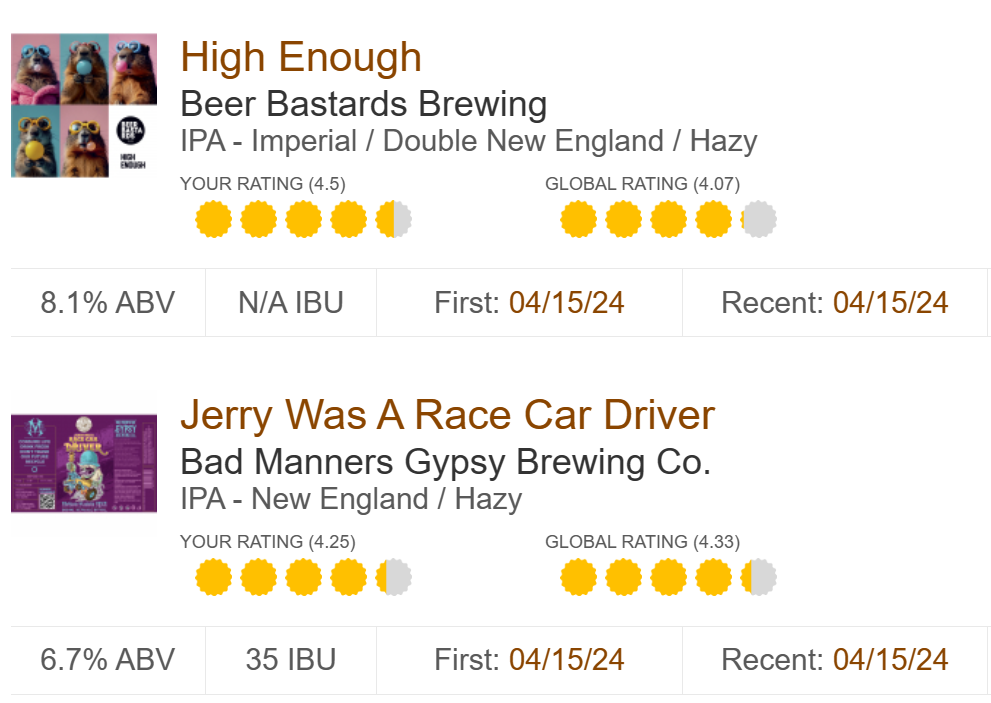
Task: Click the half-filled fifth star in High Enough your rating
Action: point(393,219)
